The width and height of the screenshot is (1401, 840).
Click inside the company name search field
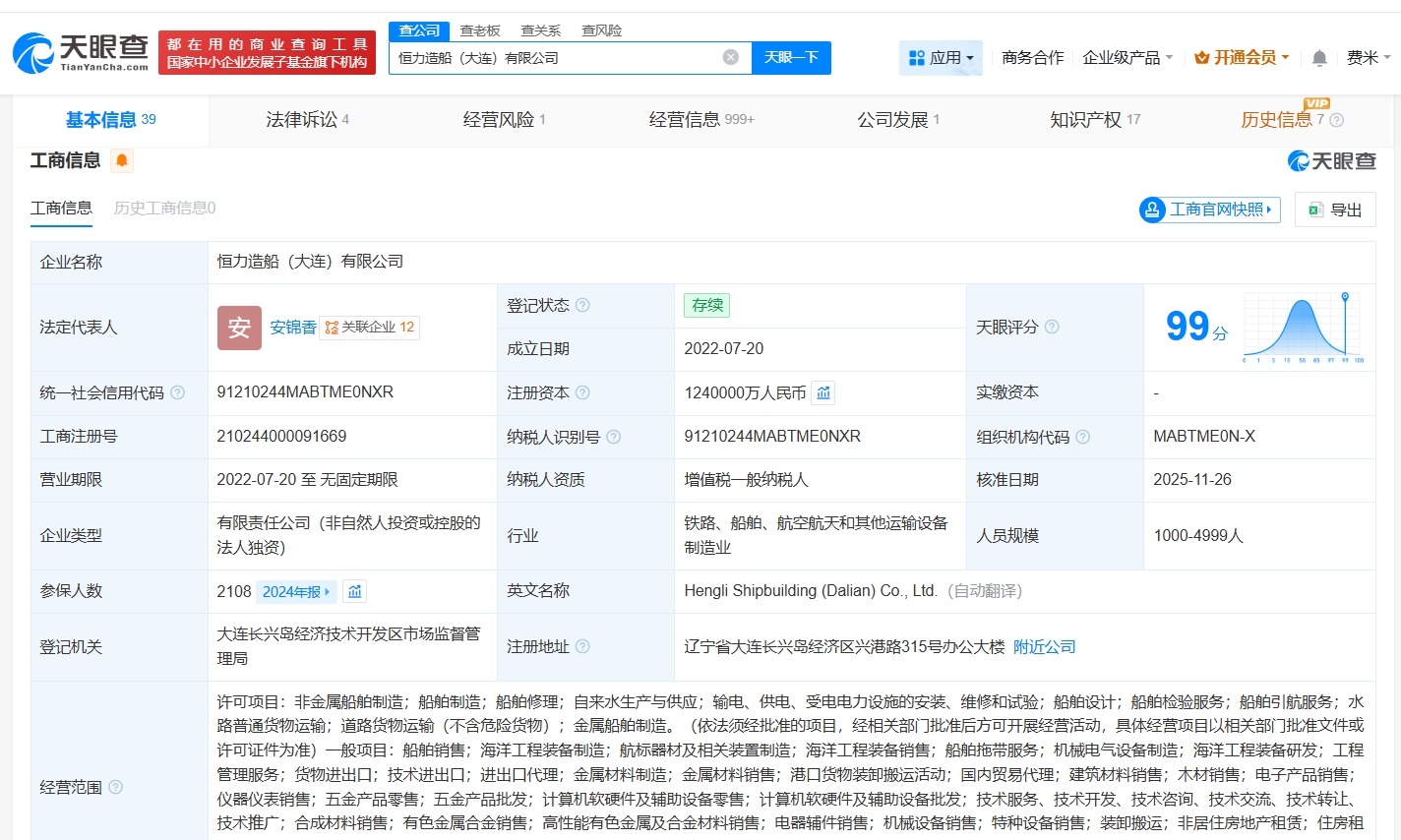click(551, 57)
